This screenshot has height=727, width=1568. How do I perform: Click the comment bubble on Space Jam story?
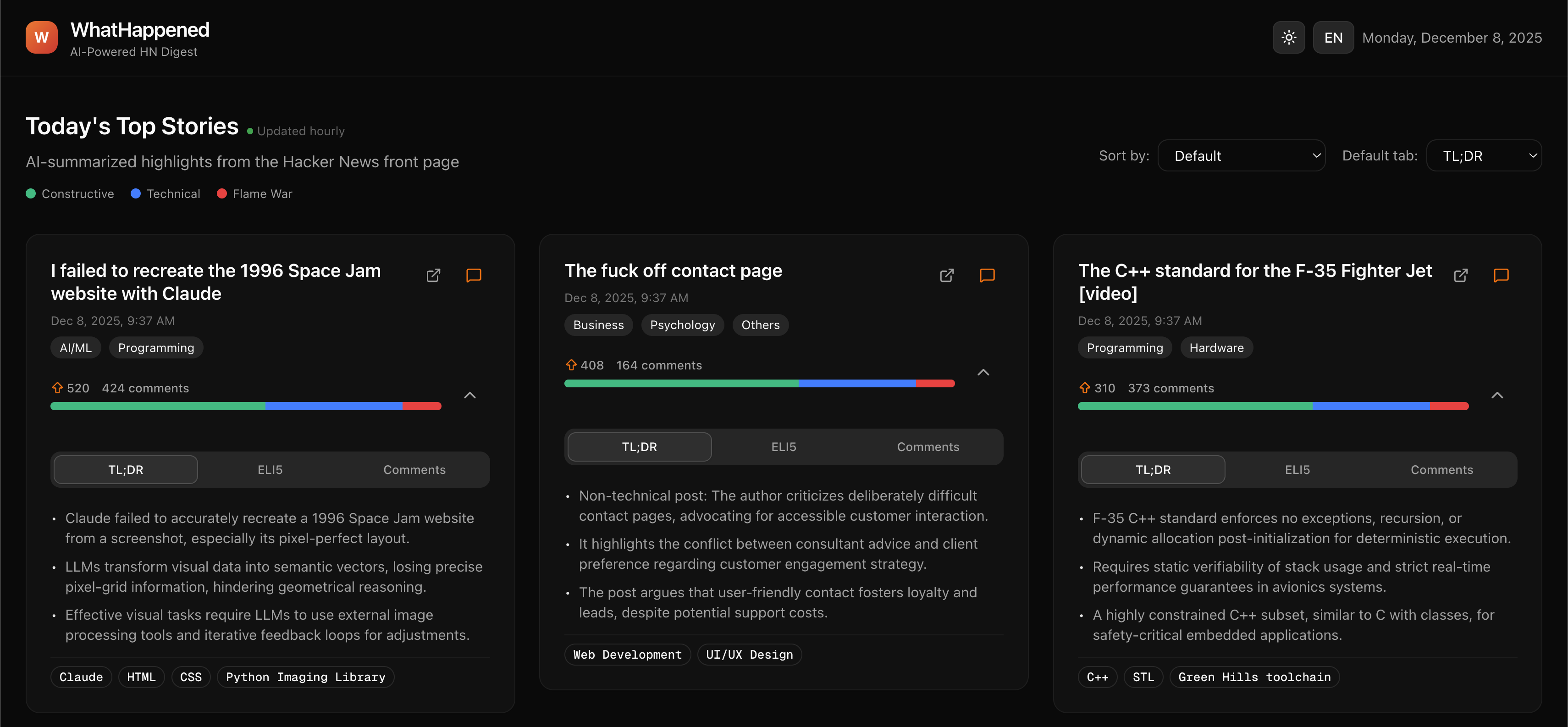pos(474,275)
